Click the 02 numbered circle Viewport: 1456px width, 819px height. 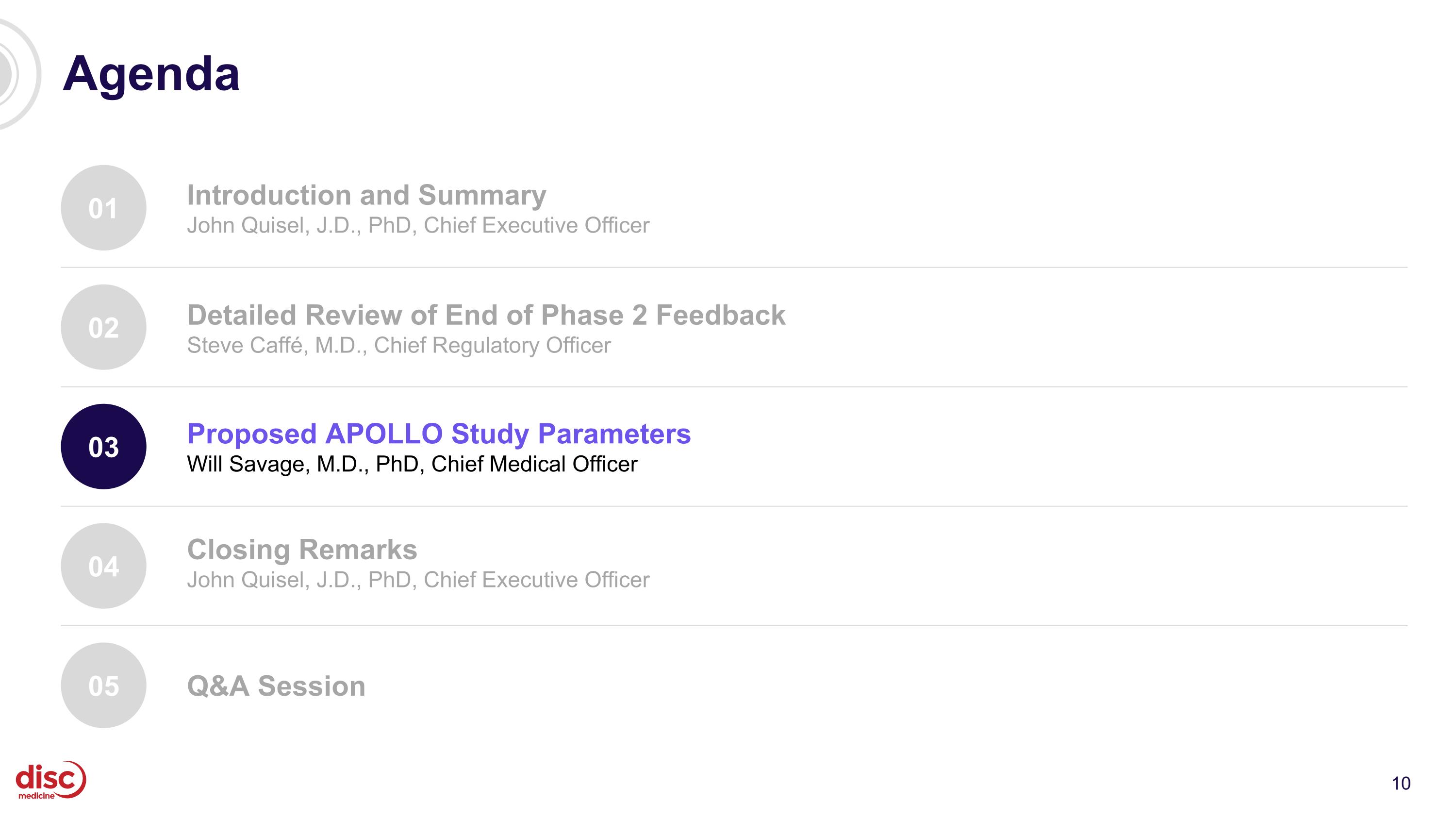pos(103,327)
